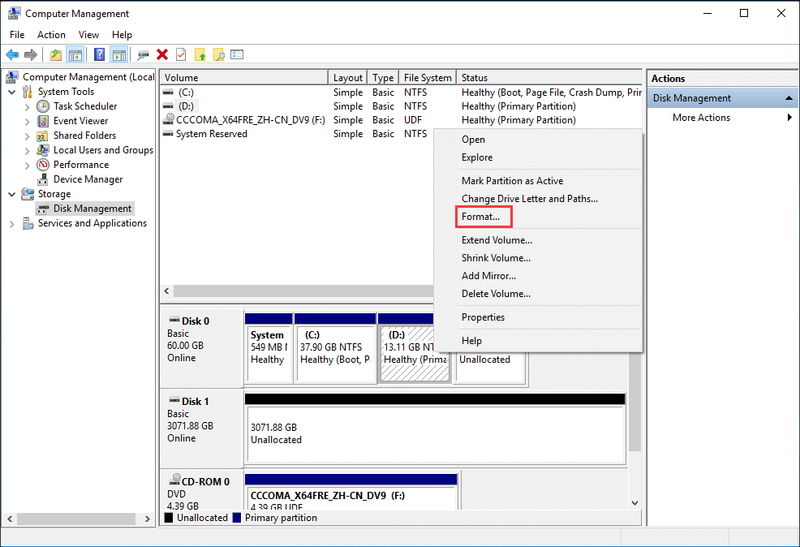Image resolution: width=800 pixels, height=547 pixels.
Task: Click the drive connect/refresh toolbar icon
Action: click(x=143, y=55)
